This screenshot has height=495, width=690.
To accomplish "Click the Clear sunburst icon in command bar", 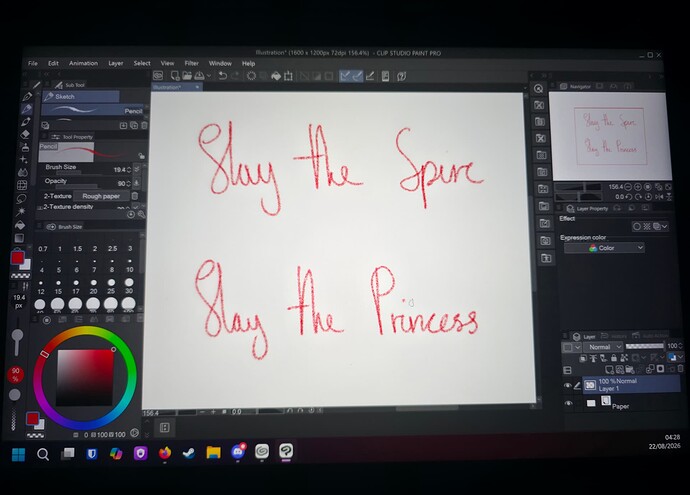I will [x=251, y=76].
